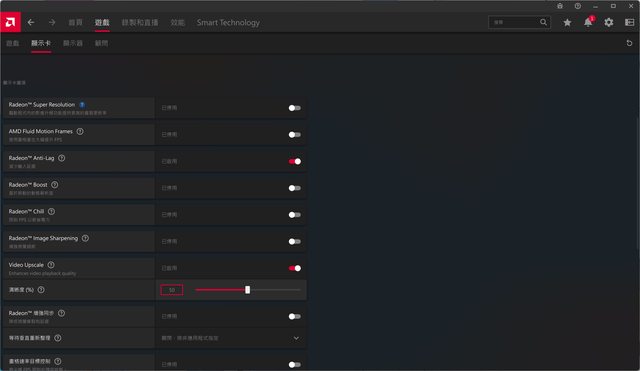The height and width of the screenshot is (371, 640).
Task: Enable Radeon Super Resolution toggle
Action: click(x=295, y=108)
